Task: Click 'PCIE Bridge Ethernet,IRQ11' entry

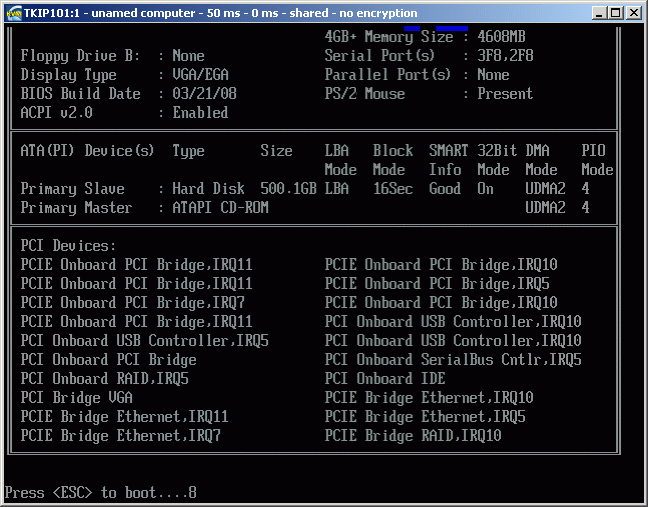Action: [124, 417]
